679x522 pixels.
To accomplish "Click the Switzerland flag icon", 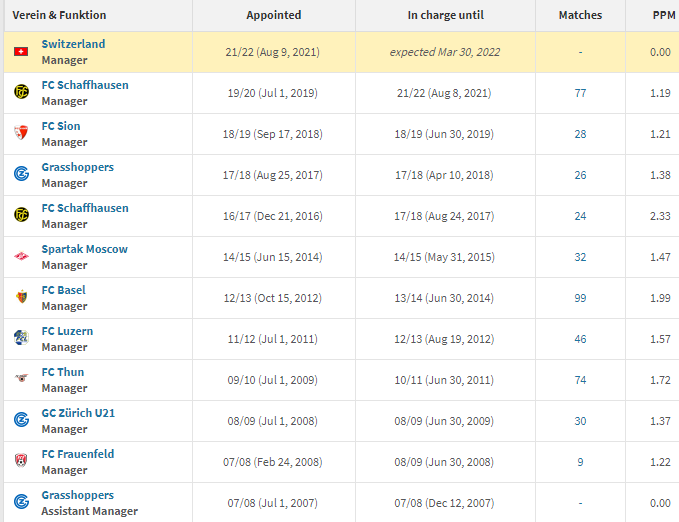I will point(21,52).
